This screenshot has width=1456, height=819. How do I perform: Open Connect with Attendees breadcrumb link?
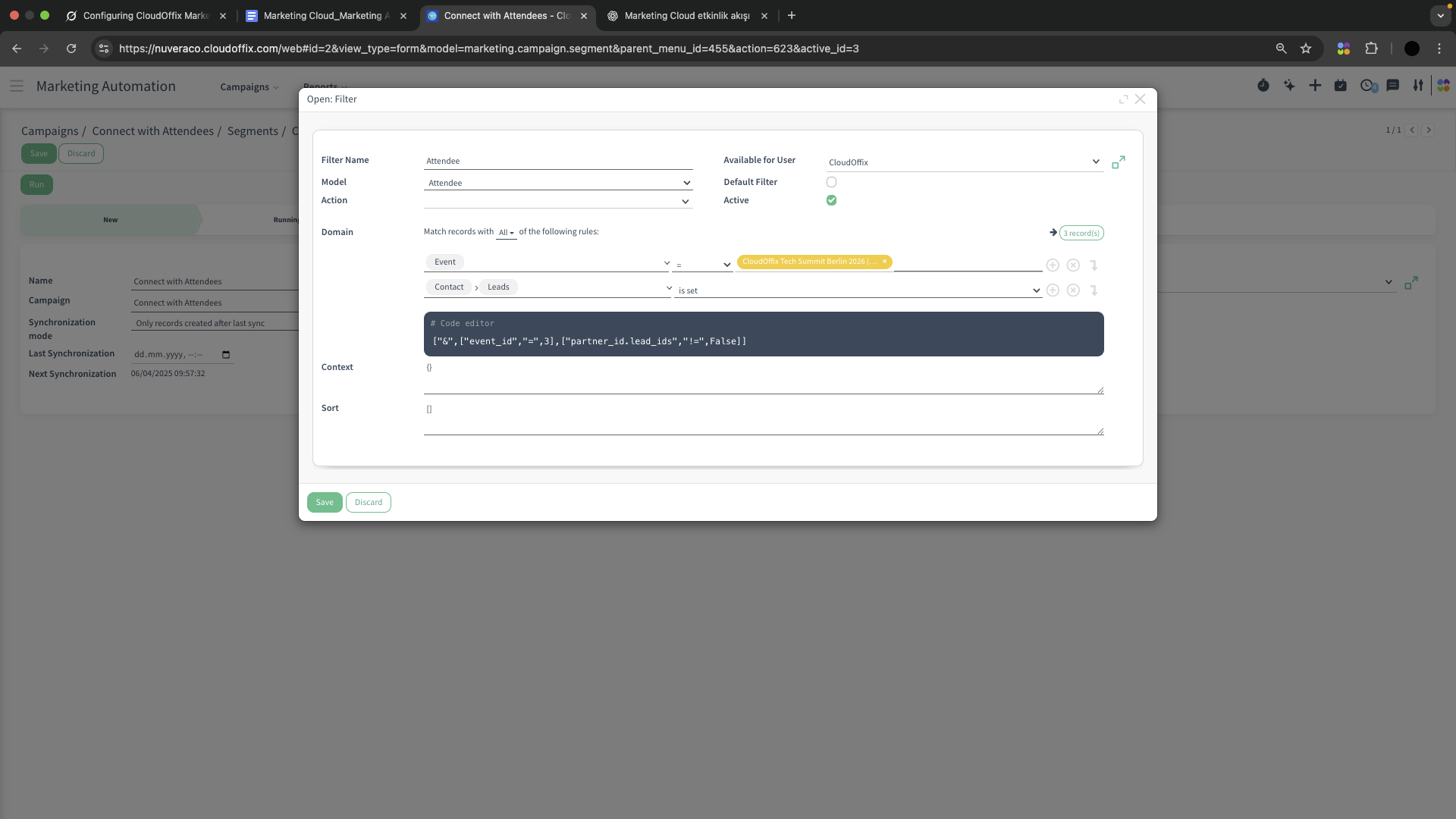153,131
